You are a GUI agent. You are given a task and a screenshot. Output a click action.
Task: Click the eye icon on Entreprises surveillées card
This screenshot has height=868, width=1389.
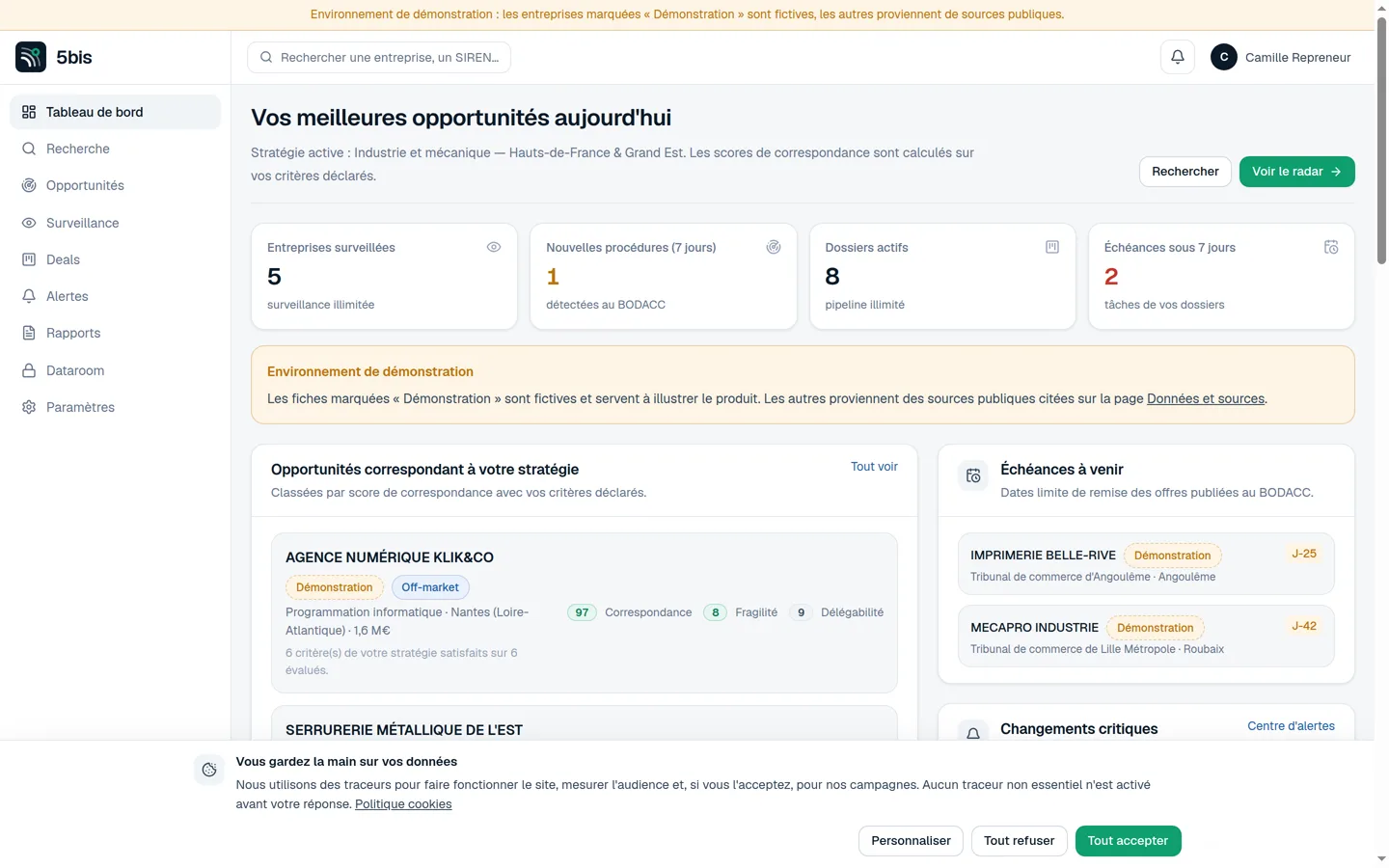494,247
